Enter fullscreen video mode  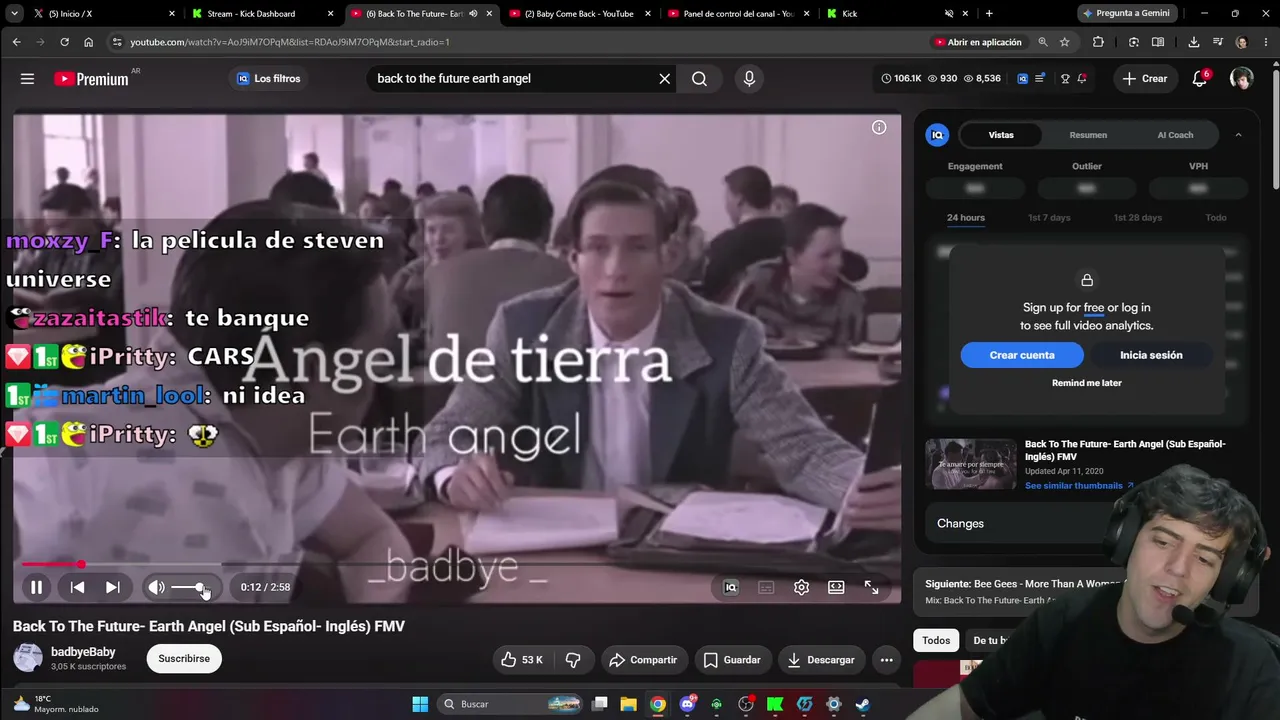point(871,587)
